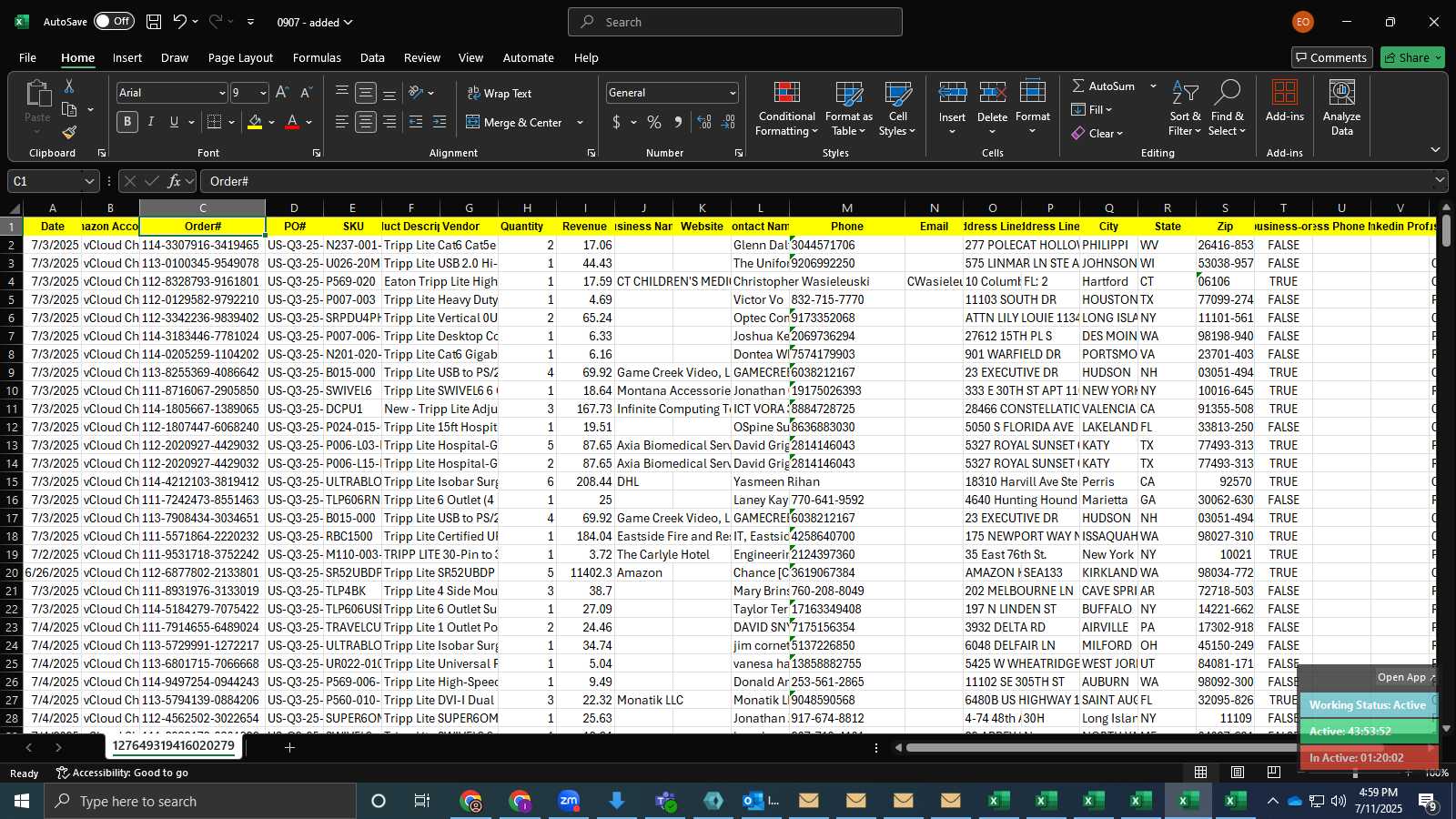Select Middle Align icon
This screenshot has width=1456, height=819.
pyautogui.click(x=366, y=93)
